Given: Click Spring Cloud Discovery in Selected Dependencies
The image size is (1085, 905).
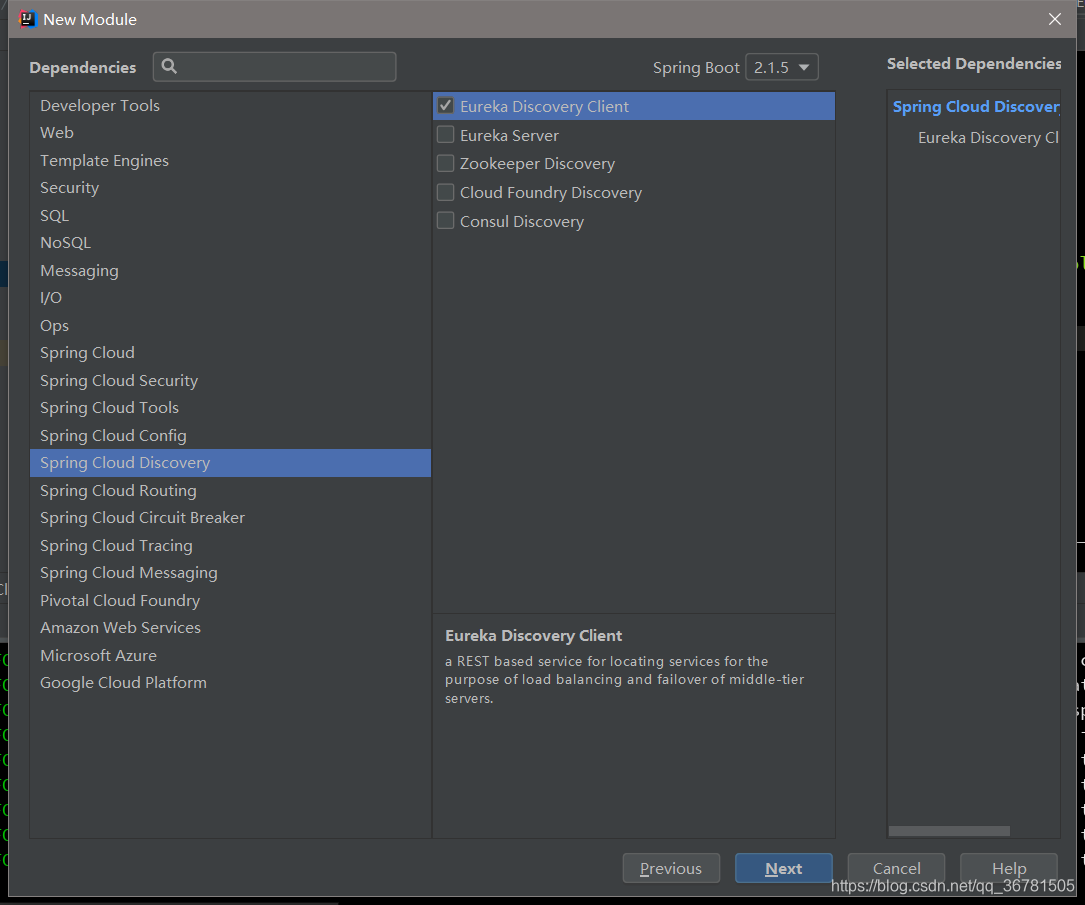Looking at the screenshot, I should tap(976, 107).
